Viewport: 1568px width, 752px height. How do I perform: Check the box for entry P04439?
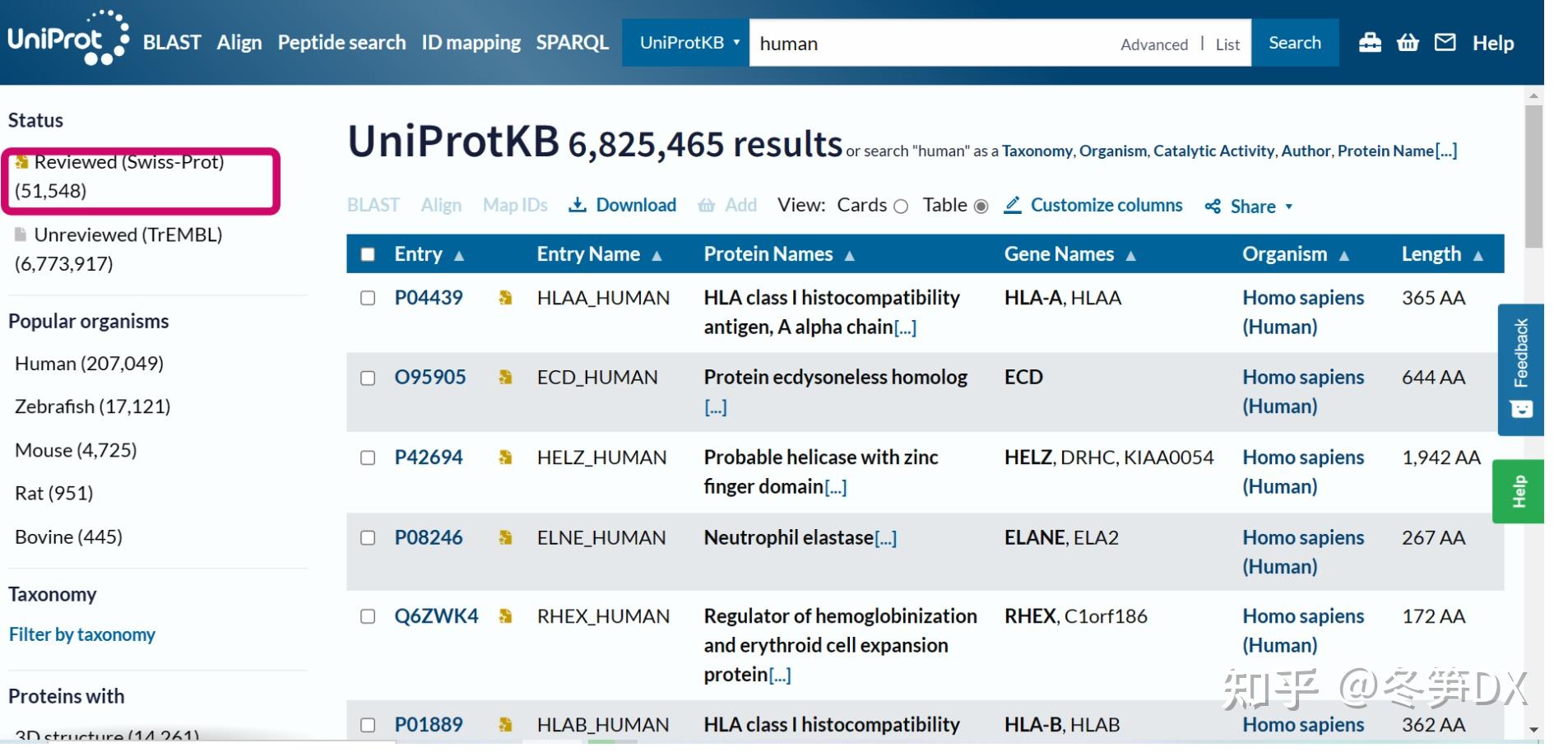368,298
